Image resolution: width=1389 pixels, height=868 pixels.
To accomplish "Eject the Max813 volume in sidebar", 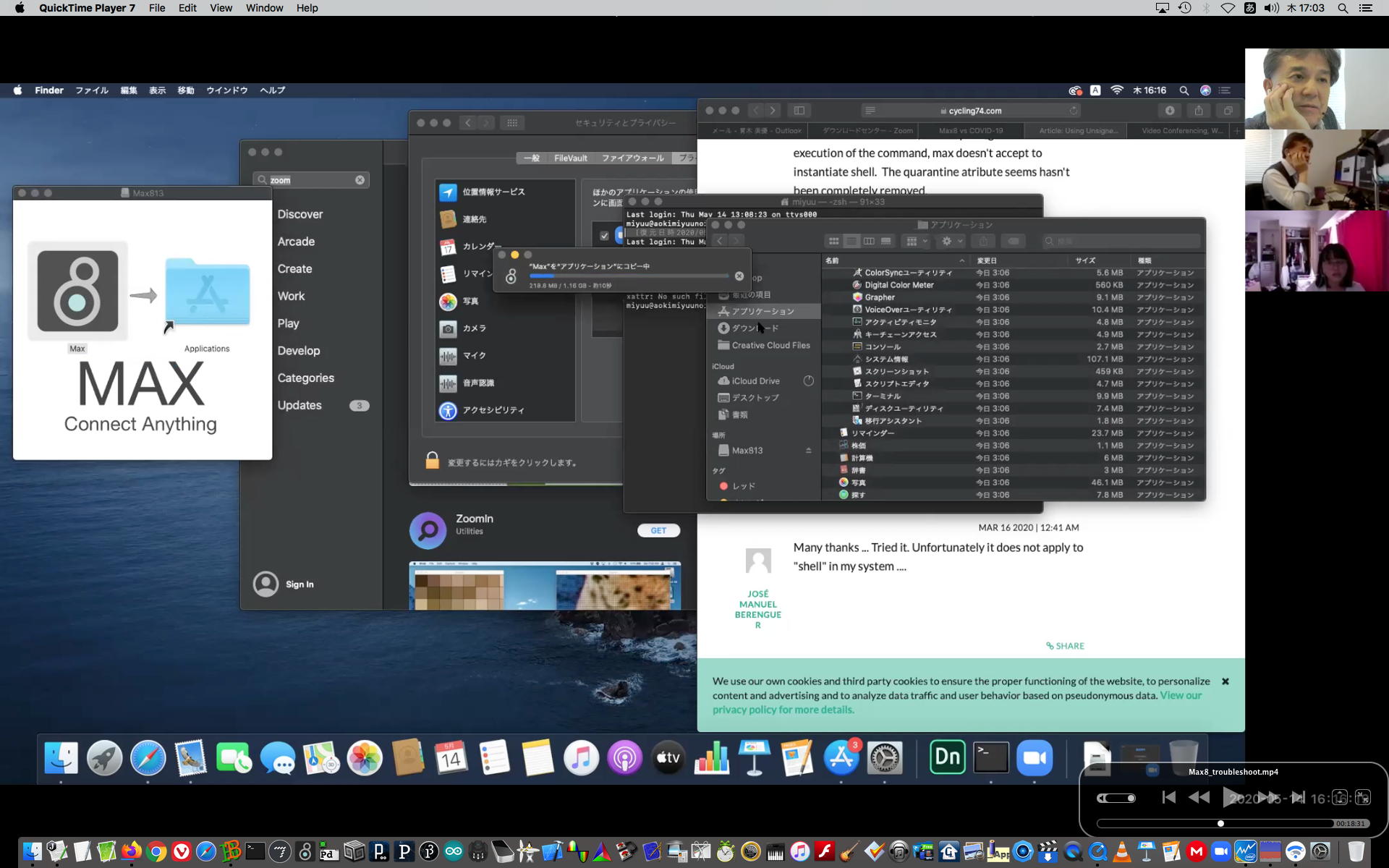I will (x=808, y=451).
